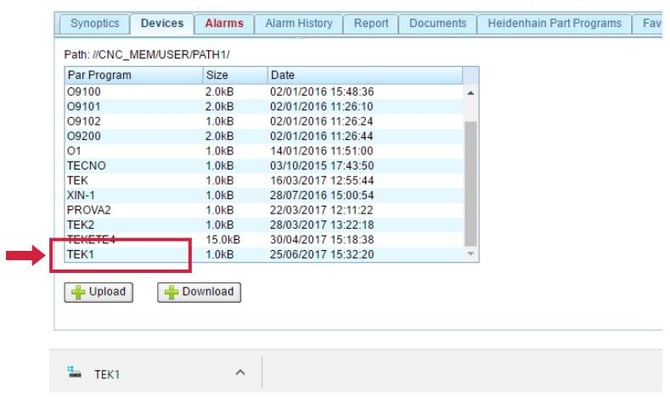Viewport: 670px width, 406px height.
Task: Select the O9100 program row
Action: [264, 92]
